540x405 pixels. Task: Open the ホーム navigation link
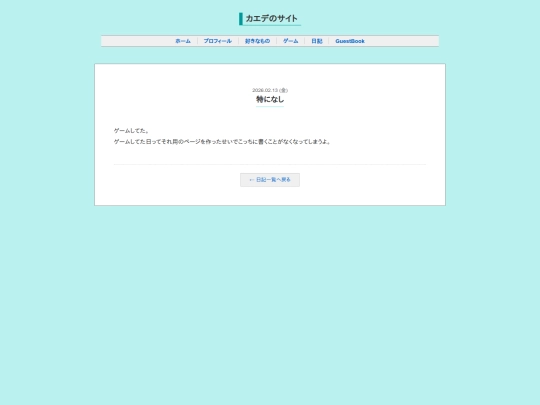(183, 41)
